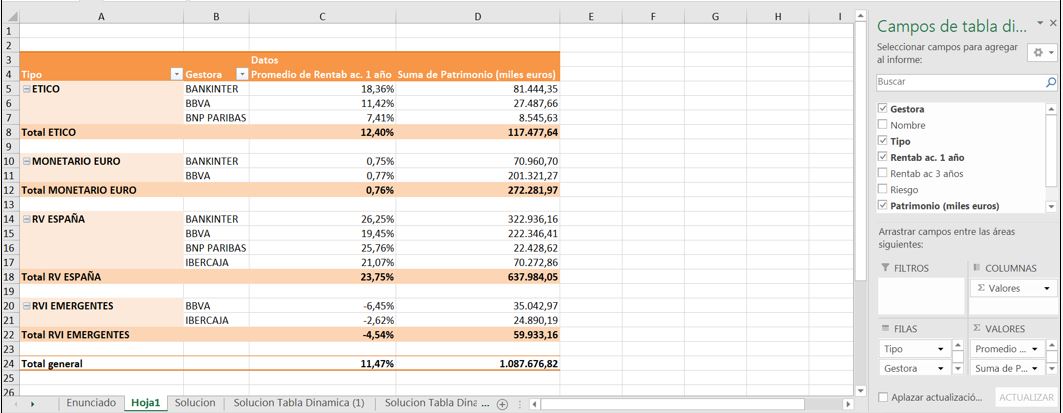This screenshot has height=413, width=1063.
Task: Select column A header
Action: (x=101, y=16)
